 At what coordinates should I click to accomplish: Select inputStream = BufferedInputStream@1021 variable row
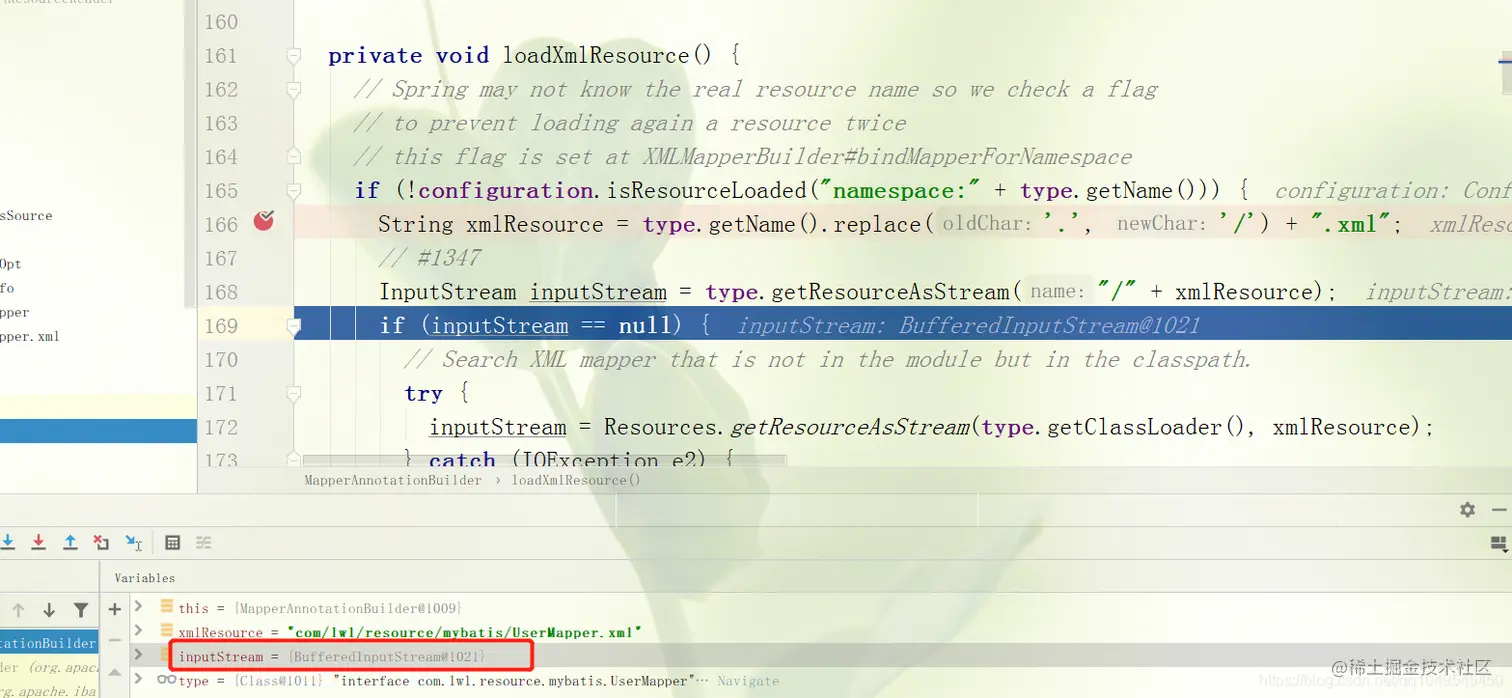(820, 656)
